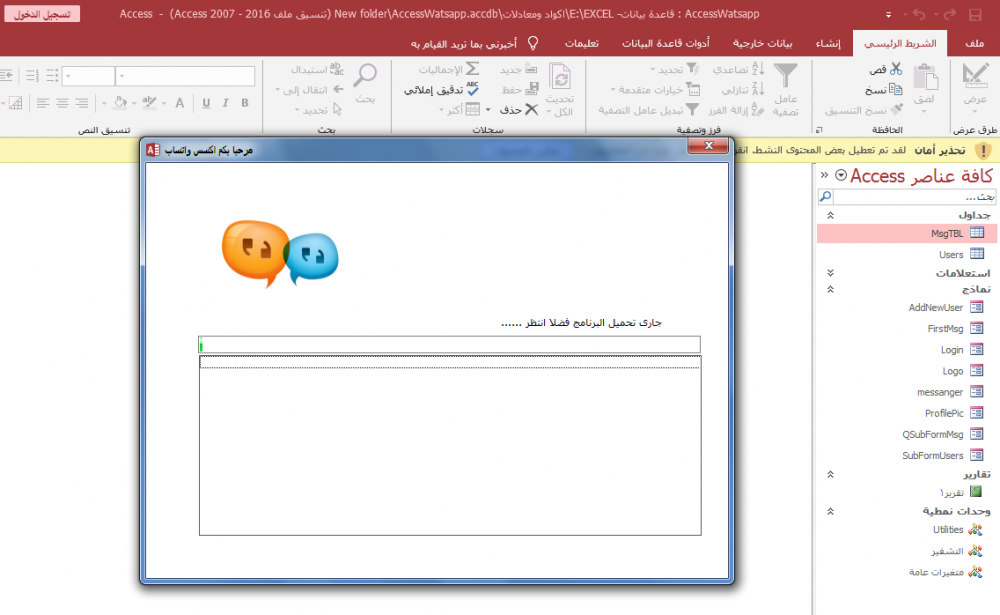Click the حذف delete record button
The image size is (1000, 615).
[x=519, y=110]
